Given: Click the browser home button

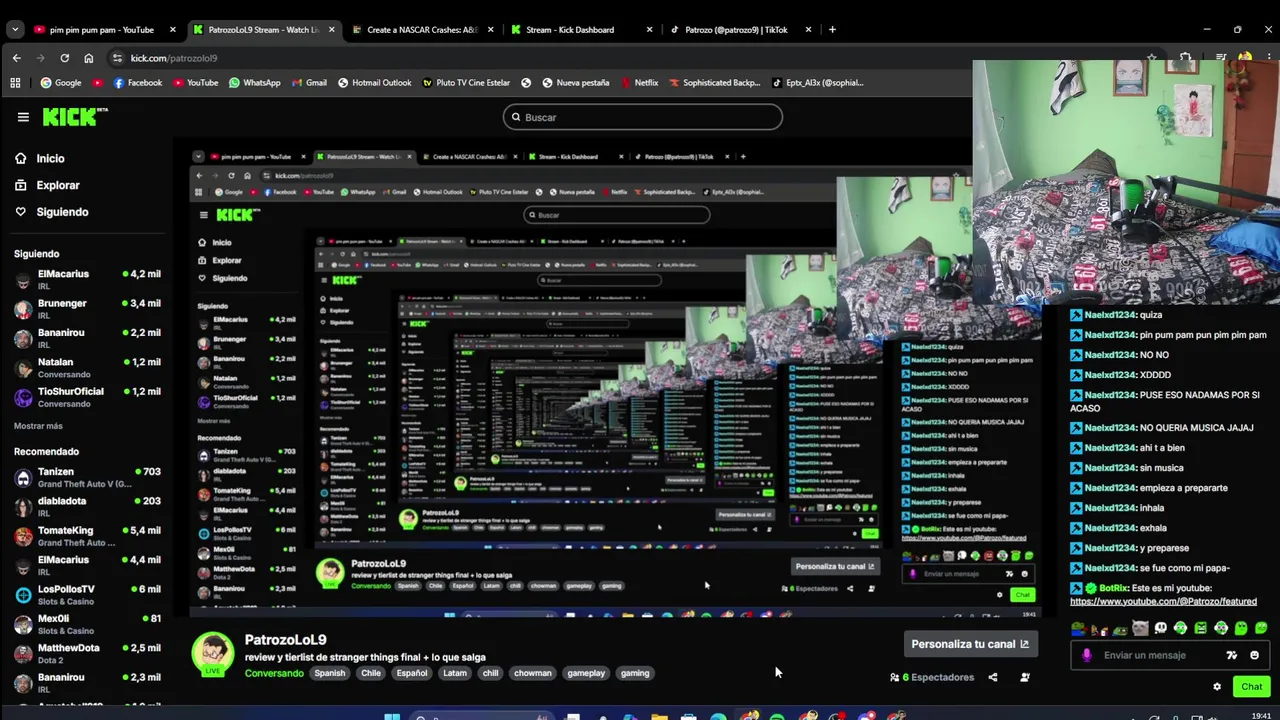Looking at the screenshot, I should point(88,58).
